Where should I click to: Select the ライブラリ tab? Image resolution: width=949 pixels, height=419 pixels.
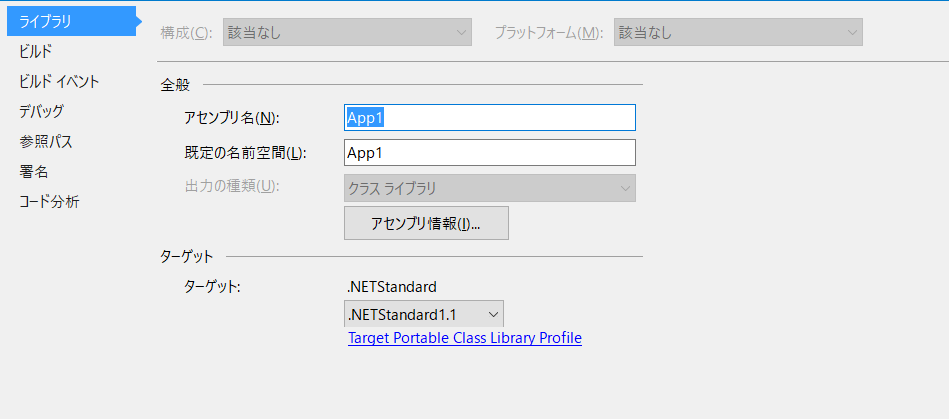tap(71, 22)
